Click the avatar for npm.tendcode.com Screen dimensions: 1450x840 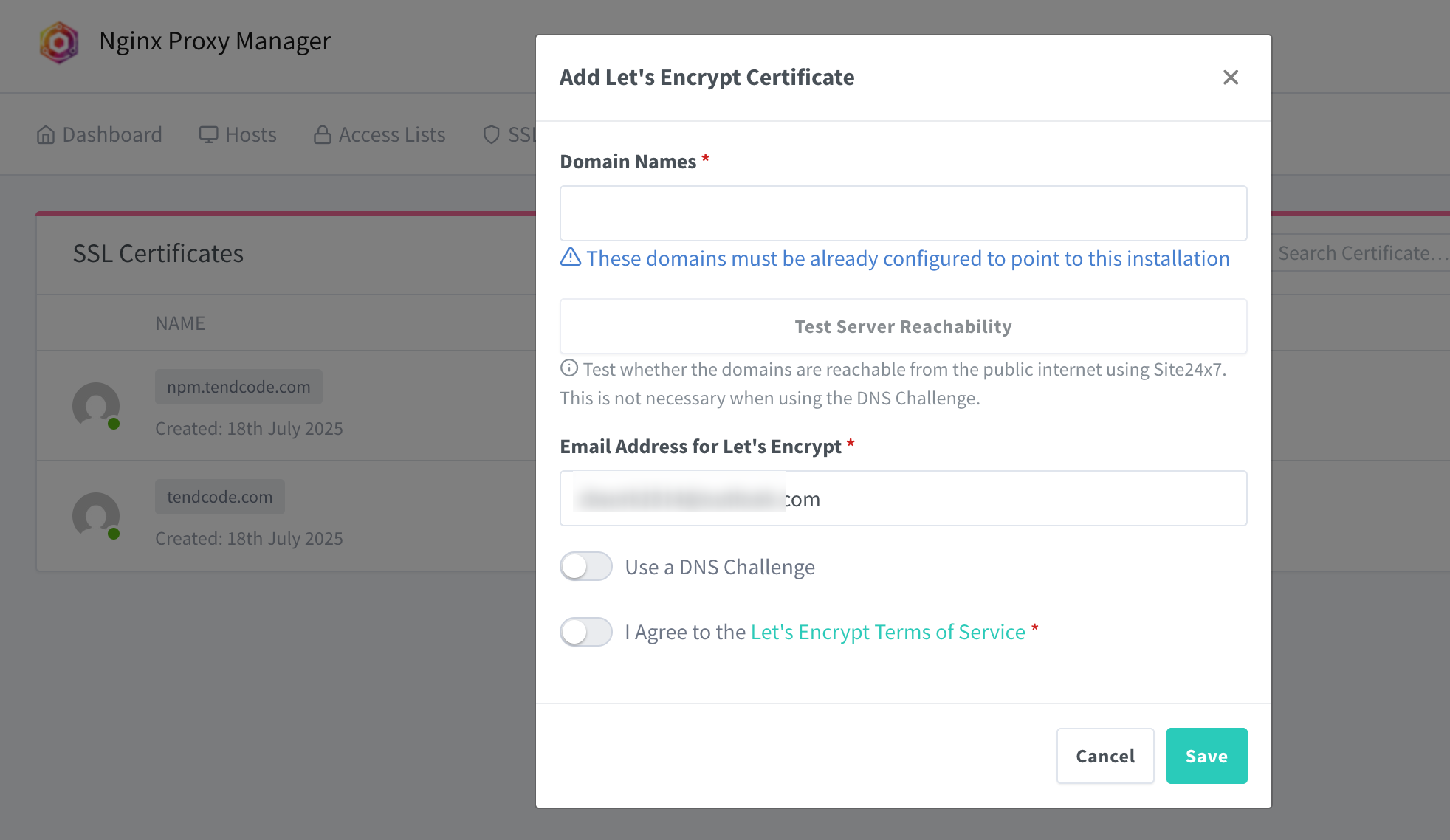pyautogui.click(x=96, y=406)
